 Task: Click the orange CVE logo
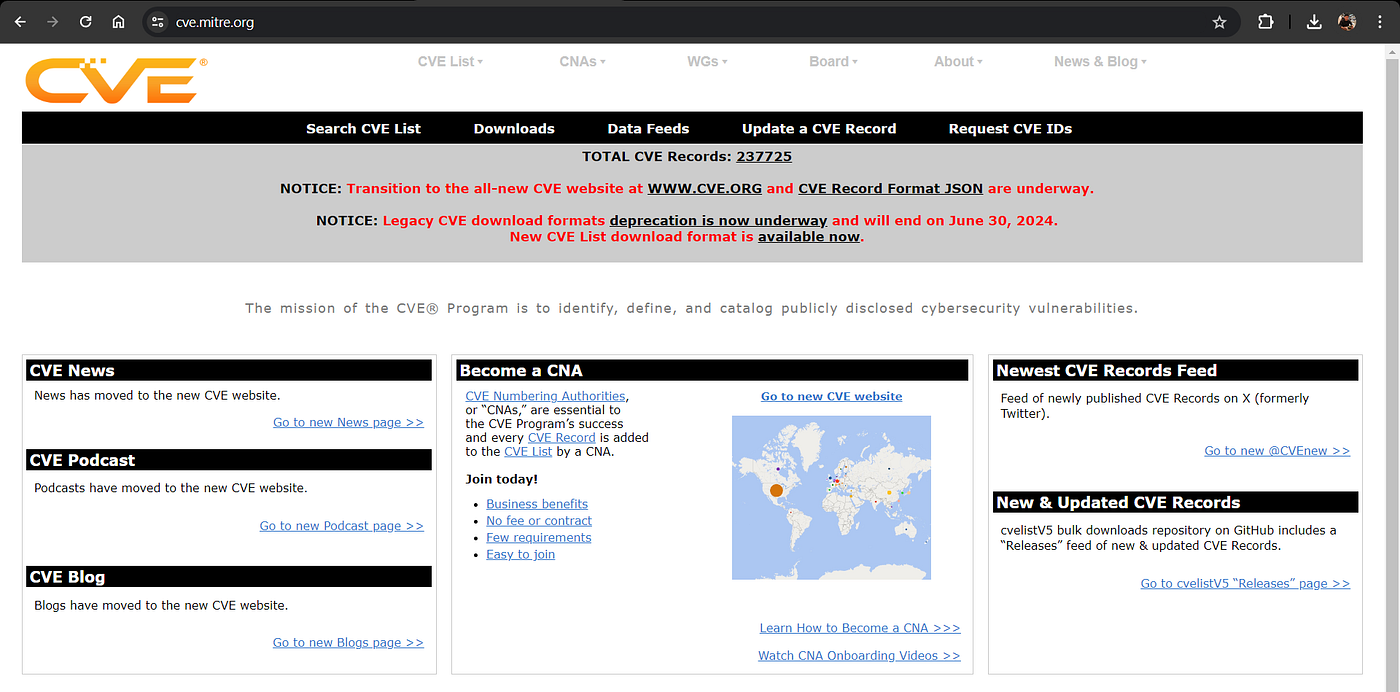(116, 79)
